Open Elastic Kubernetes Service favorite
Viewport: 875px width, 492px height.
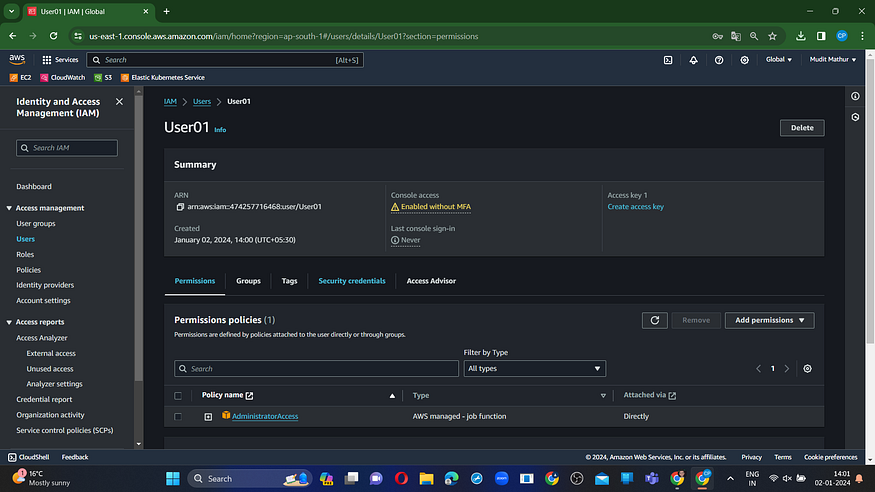(x=162, y=78)
